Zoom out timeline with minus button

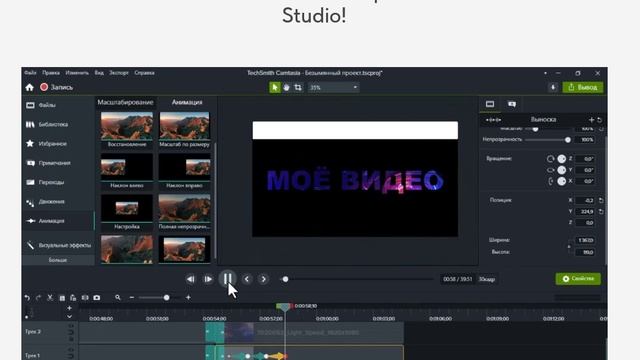[132, 298]
